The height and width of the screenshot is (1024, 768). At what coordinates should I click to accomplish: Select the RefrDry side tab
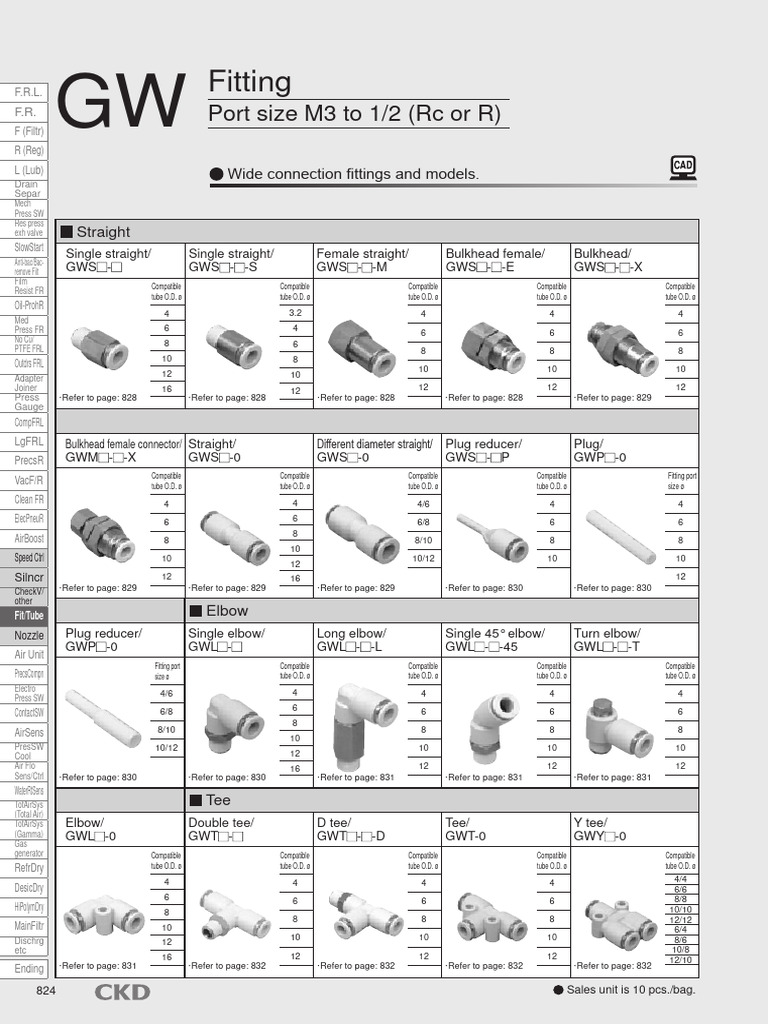[x=24, y=868]
